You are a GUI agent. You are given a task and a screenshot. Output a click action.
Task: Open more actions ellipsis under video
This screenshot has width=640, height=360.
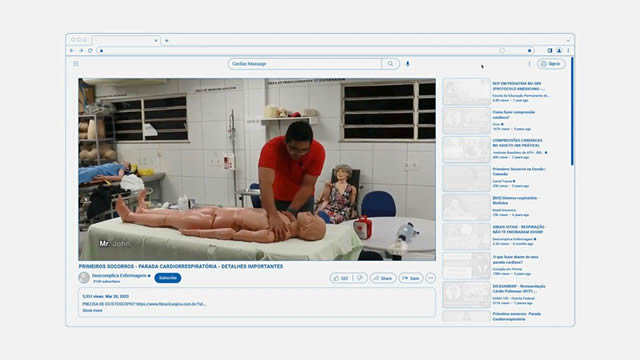tap(430, 278)
